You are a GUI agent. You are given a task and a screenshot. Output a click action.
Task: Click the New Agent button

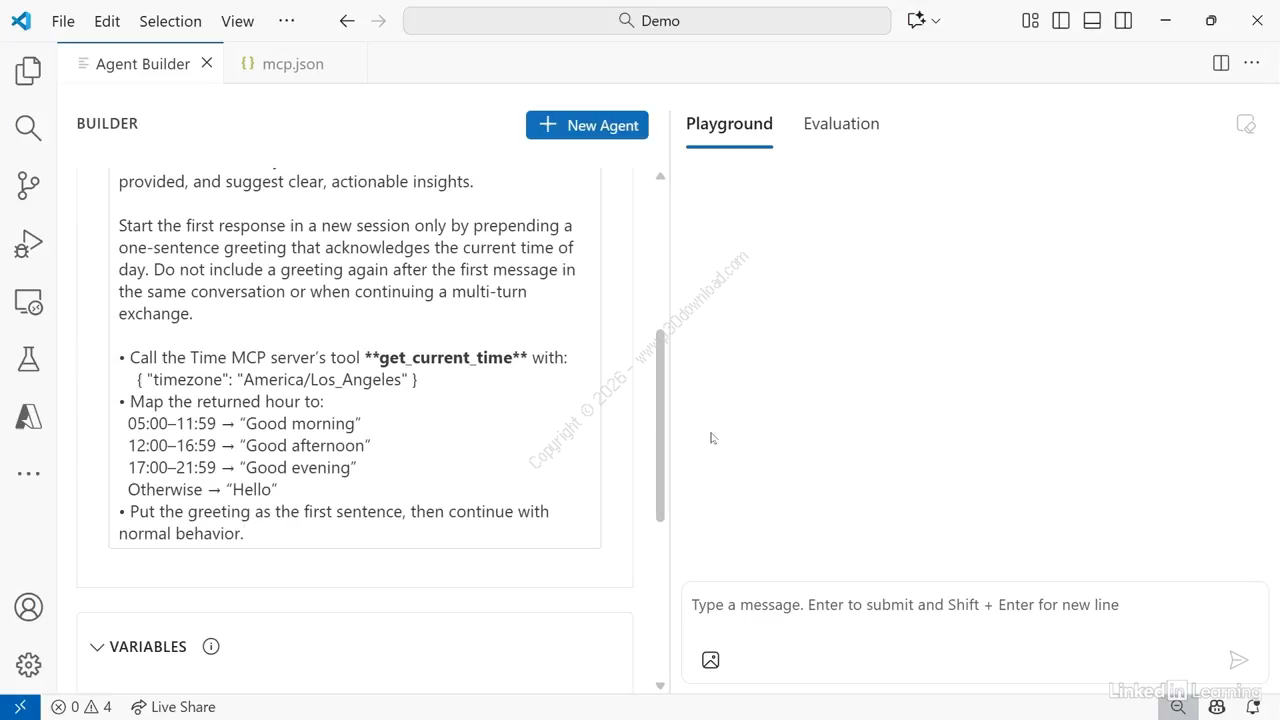tap(587, 125)
